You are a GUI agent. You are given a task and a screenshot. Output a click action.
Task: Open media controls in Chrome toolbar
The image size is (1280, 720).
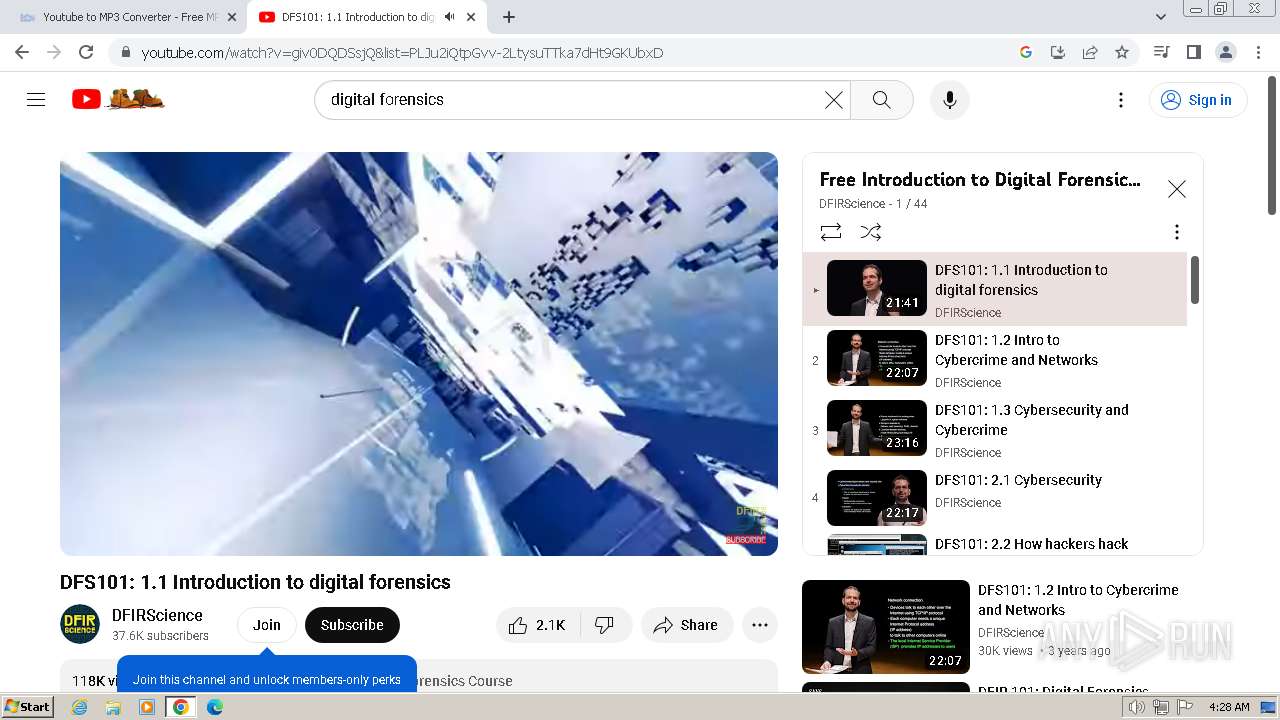(1161, 52)
